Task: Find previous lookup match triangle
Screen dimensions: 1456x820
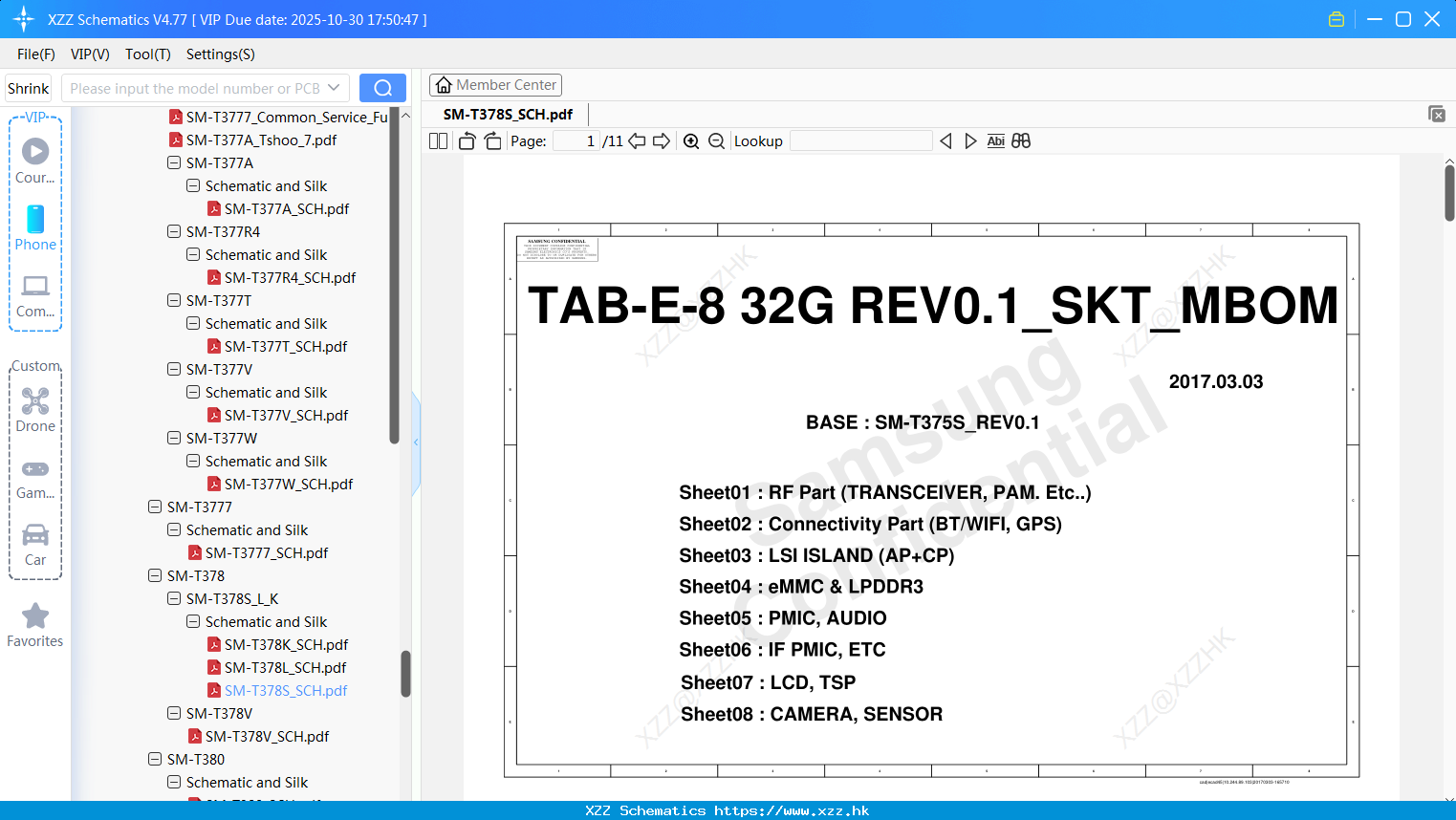Action: pos(945,141)
